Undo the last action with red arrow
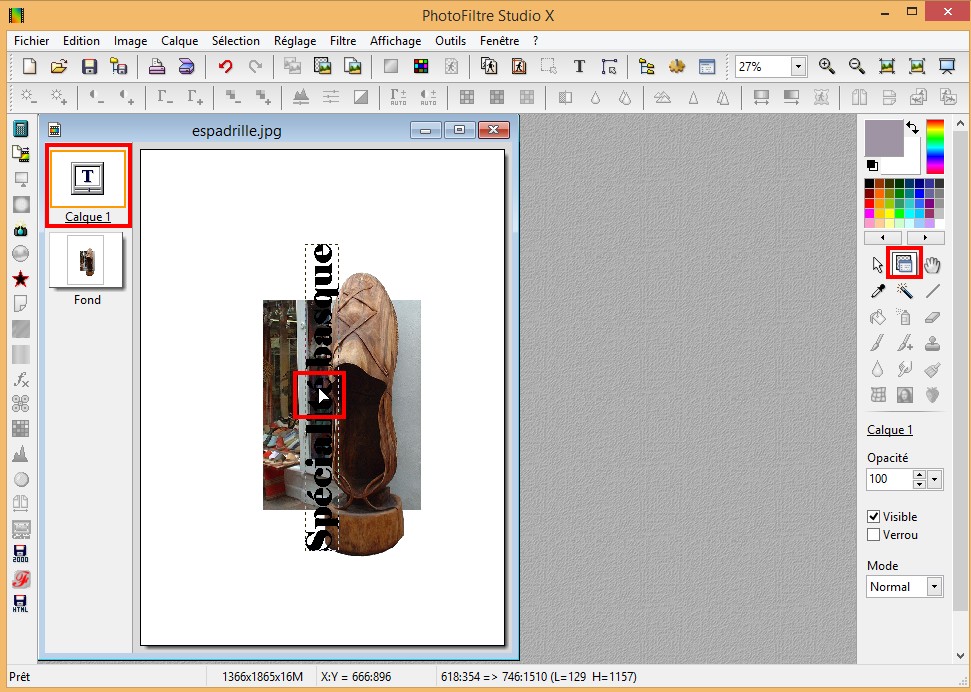 (x=225, y=66)
